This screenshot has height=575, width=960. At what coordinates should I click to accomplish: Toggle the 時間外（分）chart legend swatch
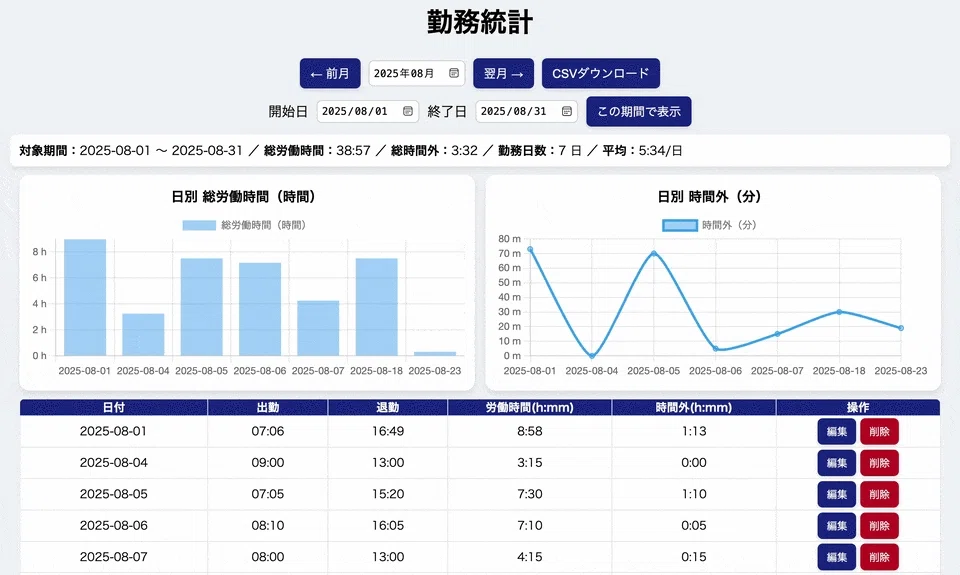point(680,225)
